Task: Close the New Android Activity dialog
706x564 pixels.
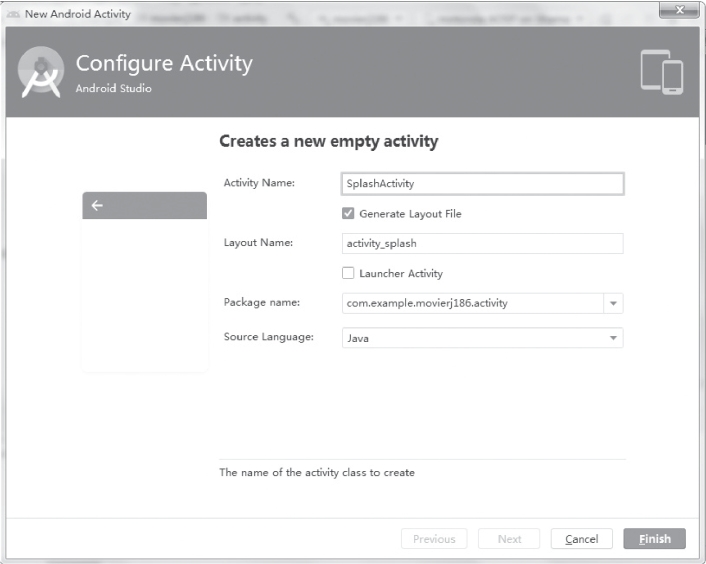Action: point(678,11)
